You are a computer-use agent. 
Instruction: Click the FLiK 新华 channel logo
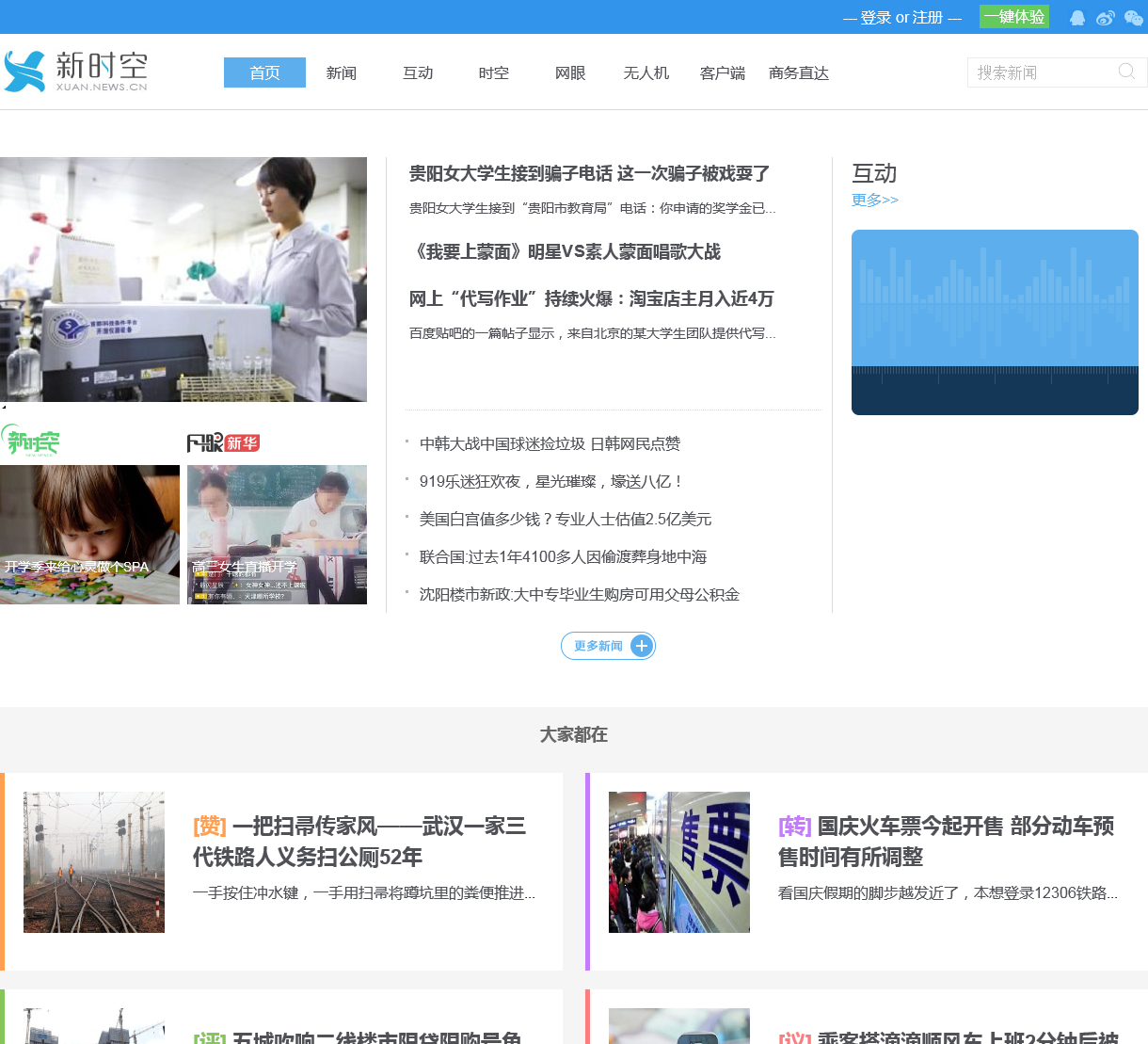(x=223, y=442)
